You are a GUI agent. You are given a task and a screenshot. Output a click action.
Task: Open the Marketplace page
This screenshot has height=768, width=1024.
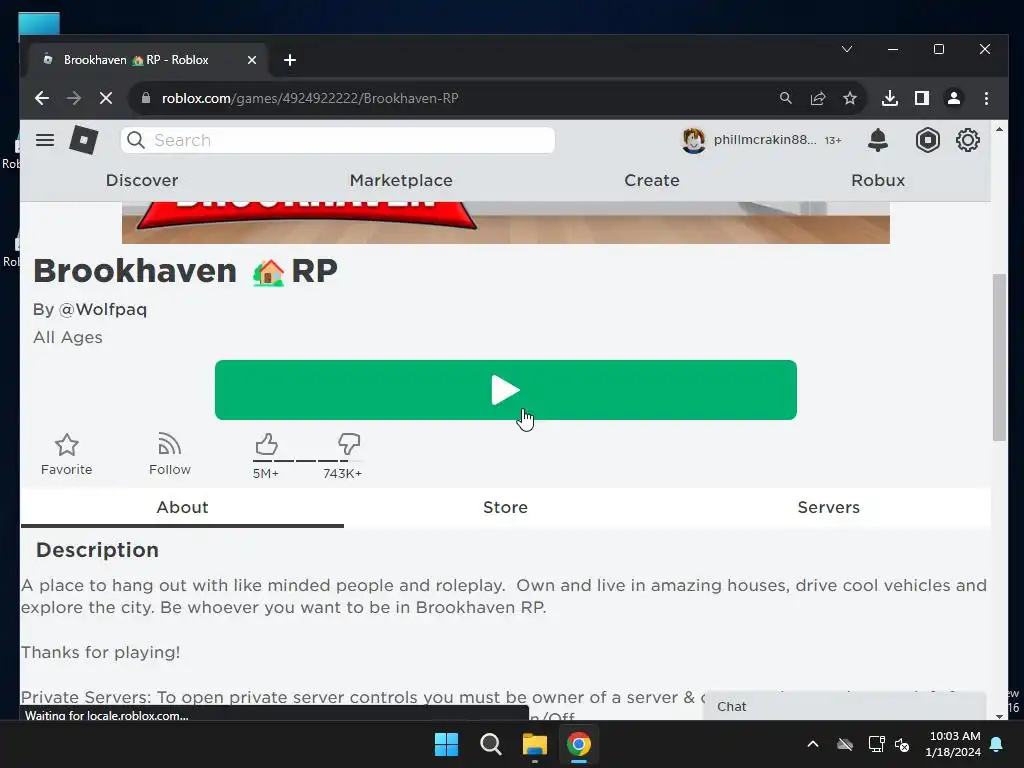pos(401,180)
